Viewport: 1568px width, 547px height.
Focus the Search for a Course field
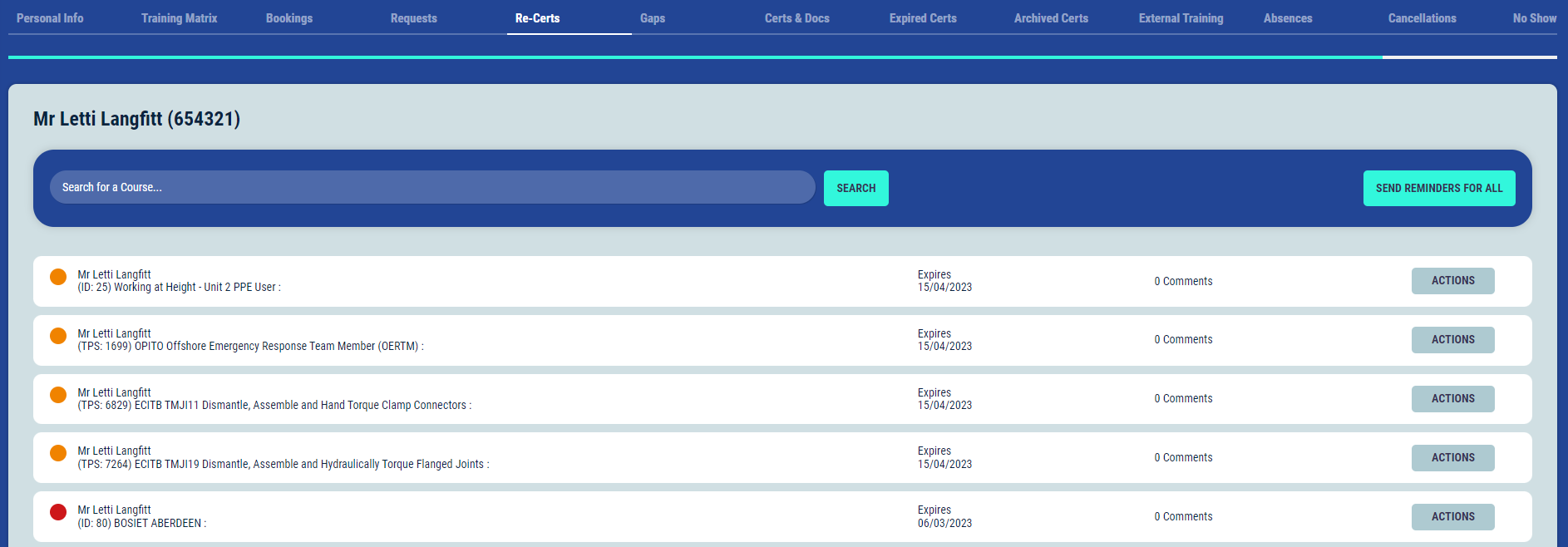pyautogui.click(x=432, y=188)
